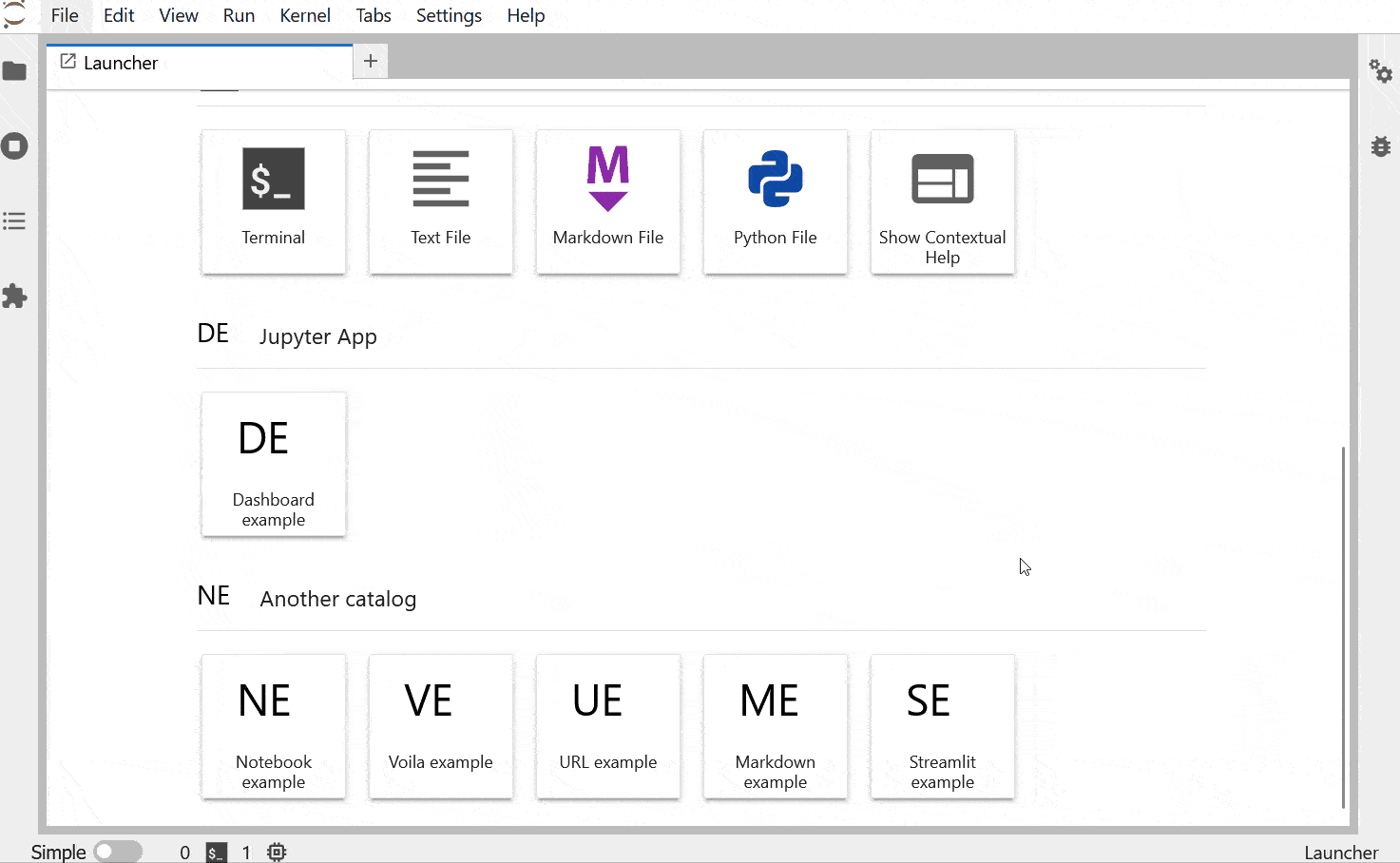This screenshot has height=863, width=1400.
Task: Open Property Inspector gears icon
Action: [x=1380, y=71]
